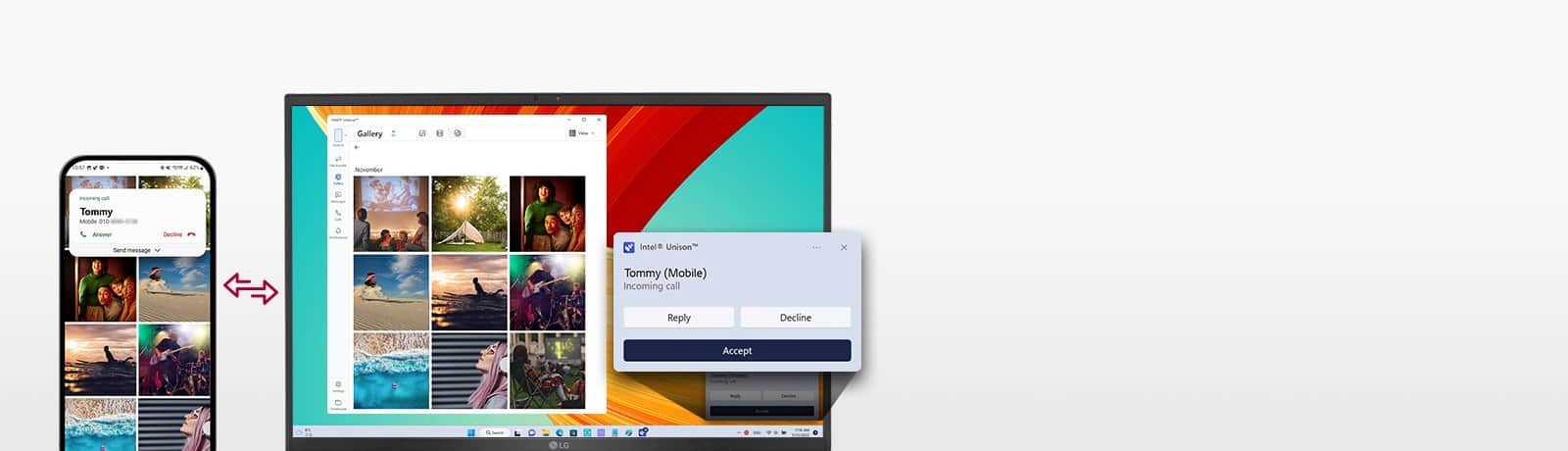Open Notifications in Unison sidebar
Viewport: 1568px width, 451px height.
point(338,232)
